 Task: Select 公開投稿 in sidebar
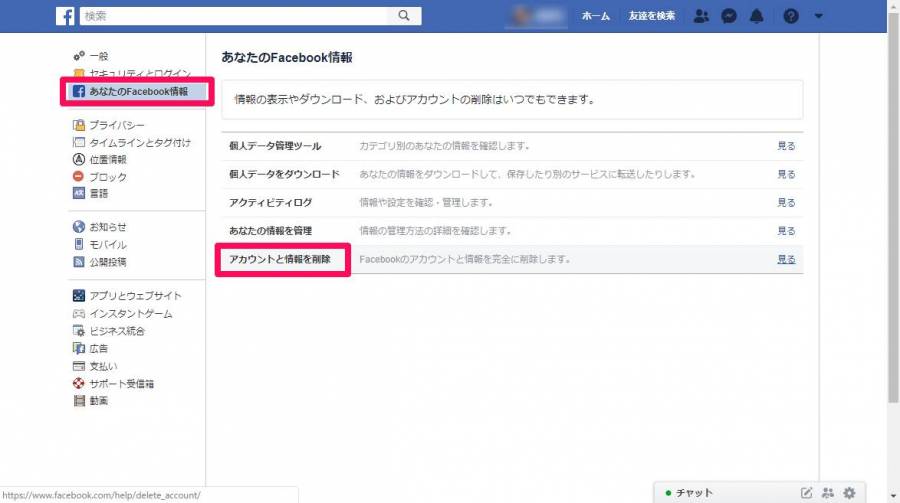pyautogui.click(x=108, y=262)
